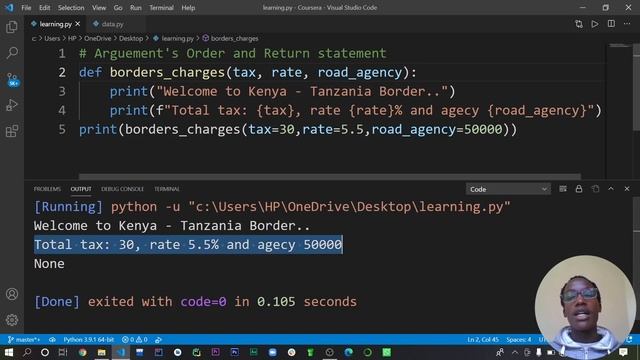Open editor More Actions ellipsis
The image size is (640, 360).
(627, 24)
